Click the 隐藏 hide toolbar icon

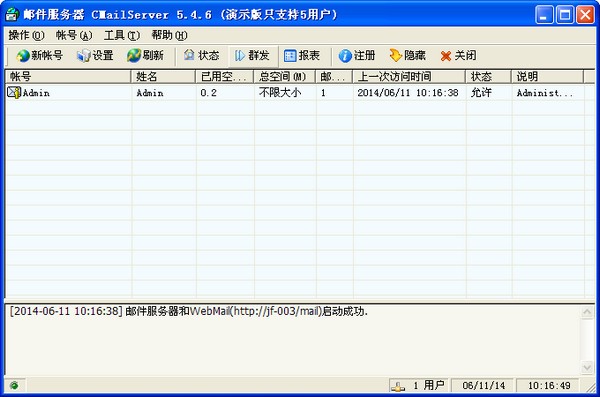pyautogui.click(x=395, y=56)
